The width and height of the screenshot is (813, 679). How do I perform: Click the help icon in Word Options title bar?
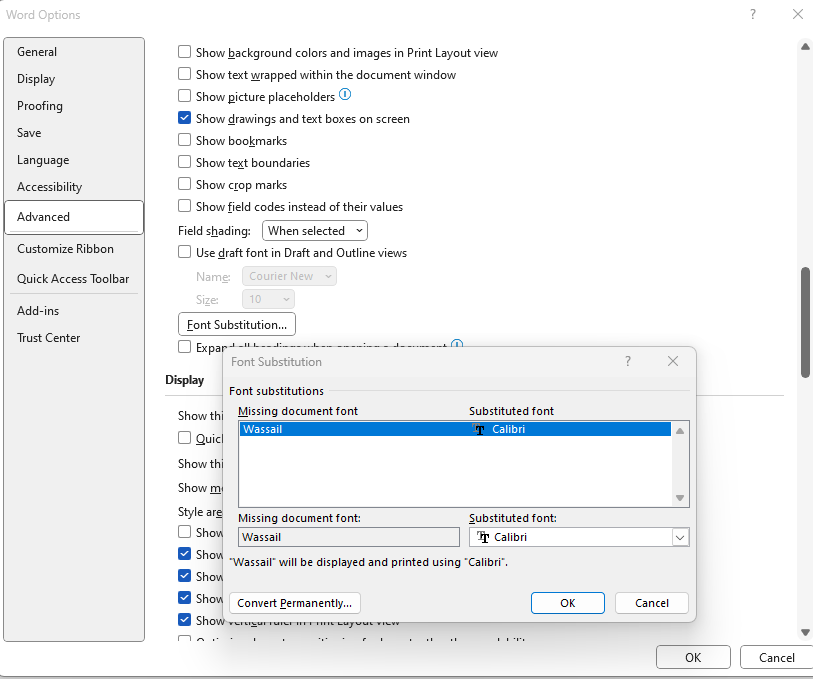(753, 14)
